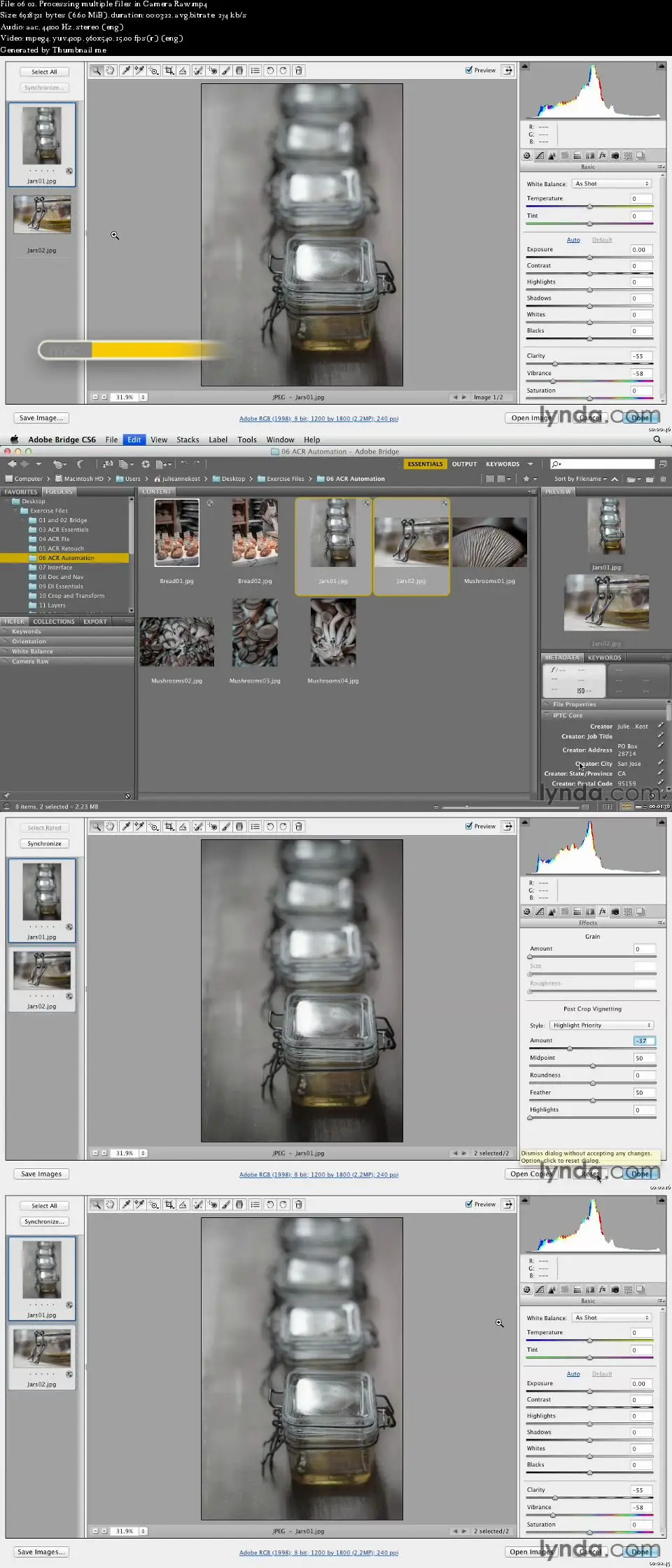Click the Bridge trash delete icon

663,479
